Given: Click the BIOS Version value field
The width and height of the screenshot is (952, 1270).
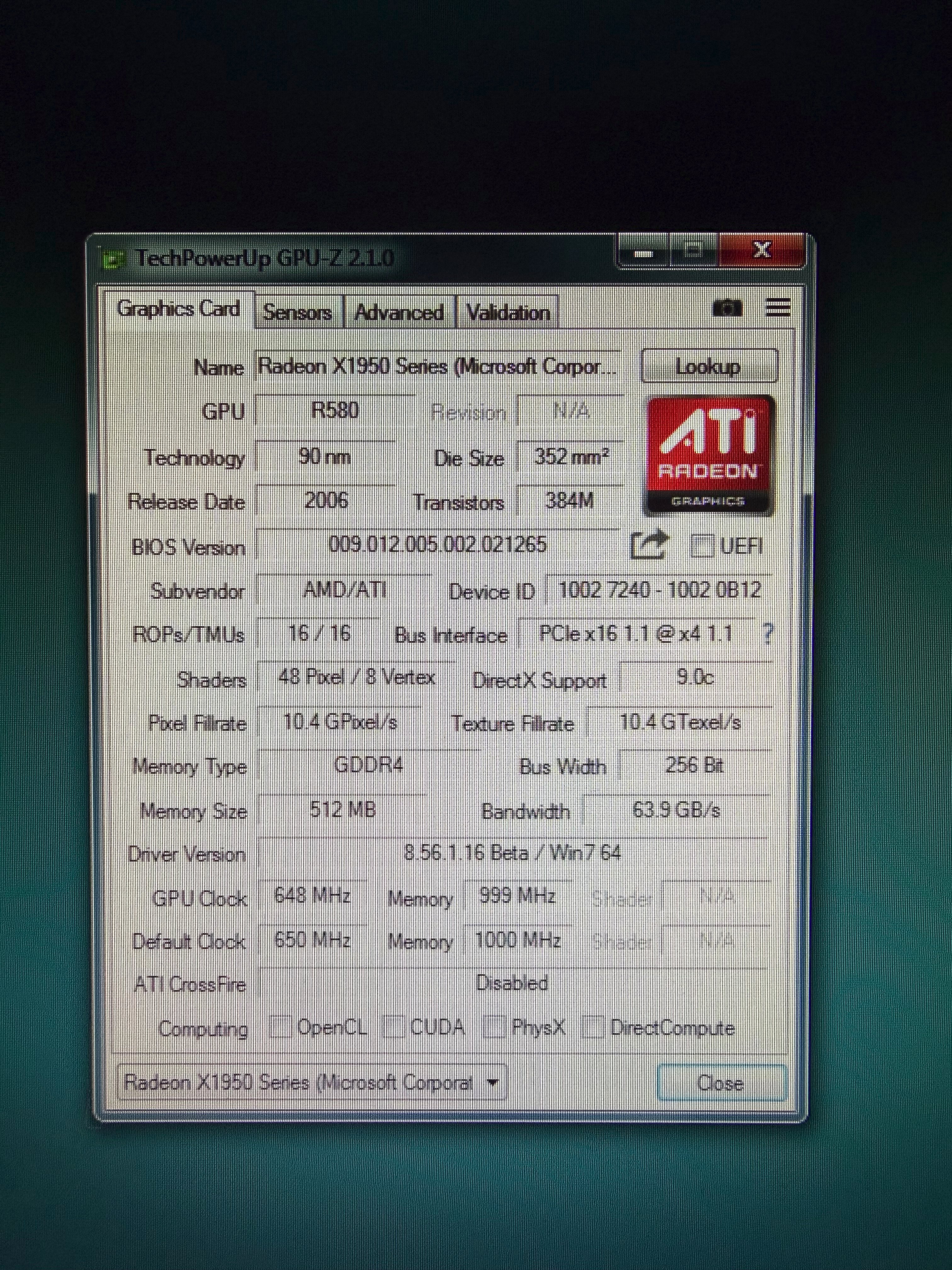Looking at the screenshot, I should coord(437,544).
